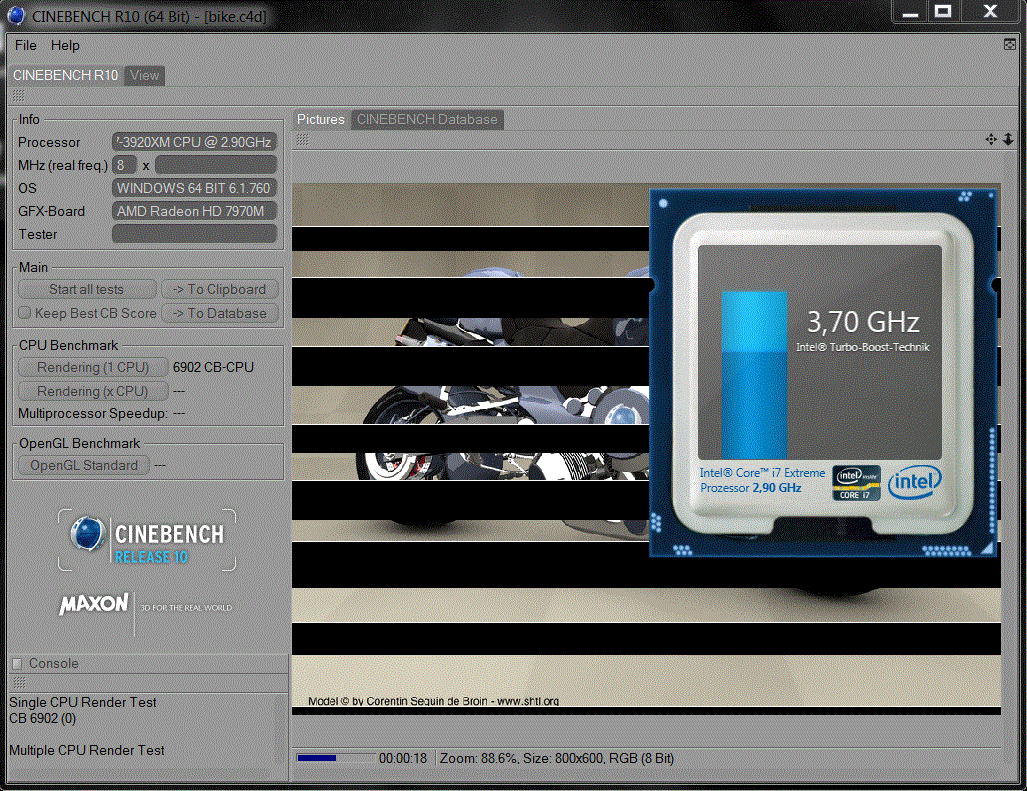Screen dimensions: 1027x791
Task: Click the blue Turbo Boost frequency bar
Action: coord(754,375)
